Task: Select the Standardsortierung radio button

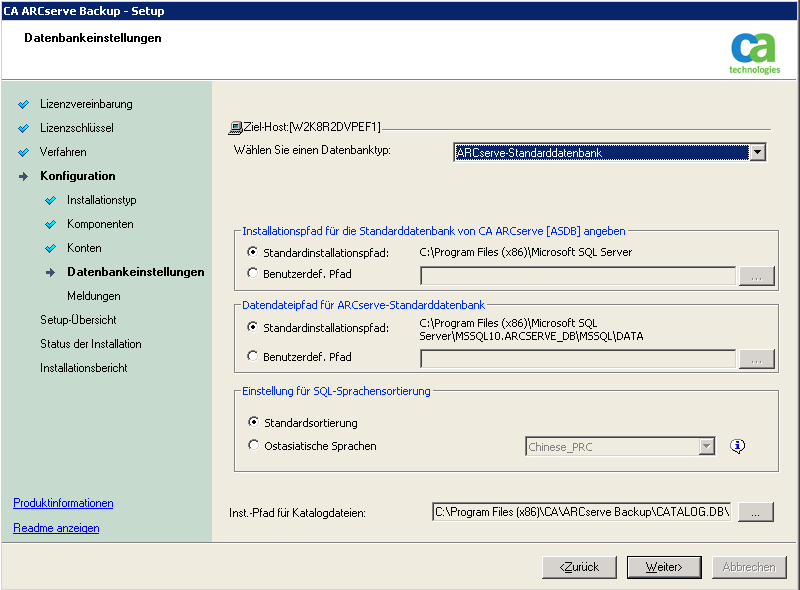Action: pos(253,422)
